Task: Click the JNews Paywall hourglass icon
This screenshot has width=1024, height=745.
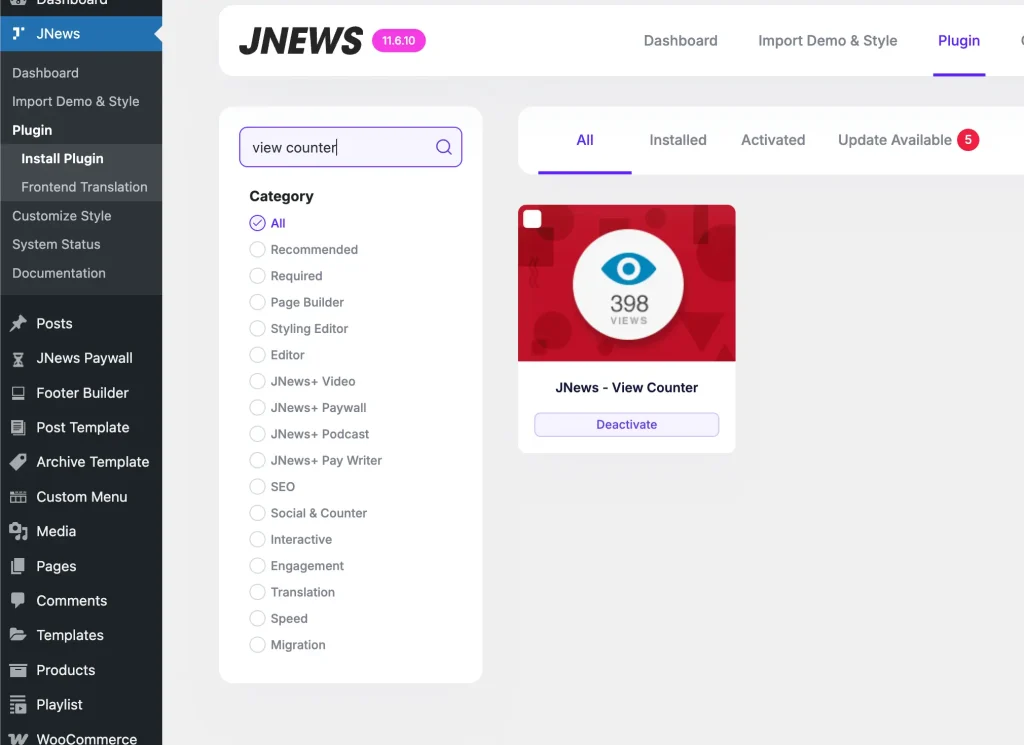Action: point(18,358)
